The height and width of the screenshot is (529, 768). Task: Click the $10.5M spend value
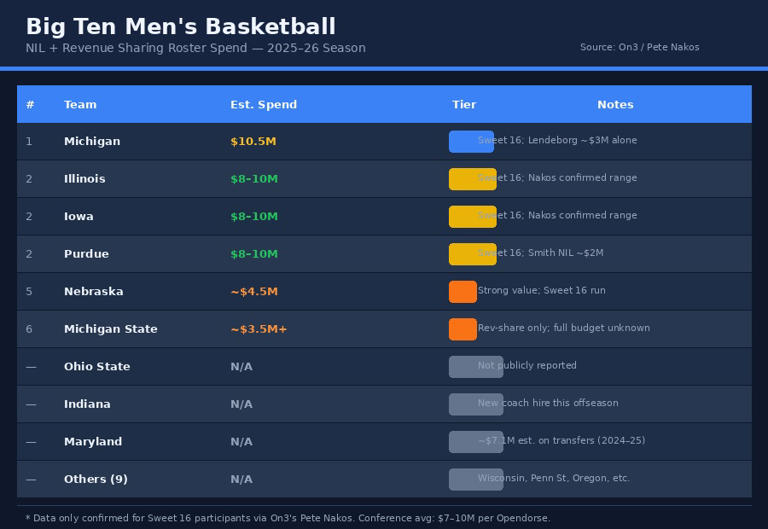(253, 142)
